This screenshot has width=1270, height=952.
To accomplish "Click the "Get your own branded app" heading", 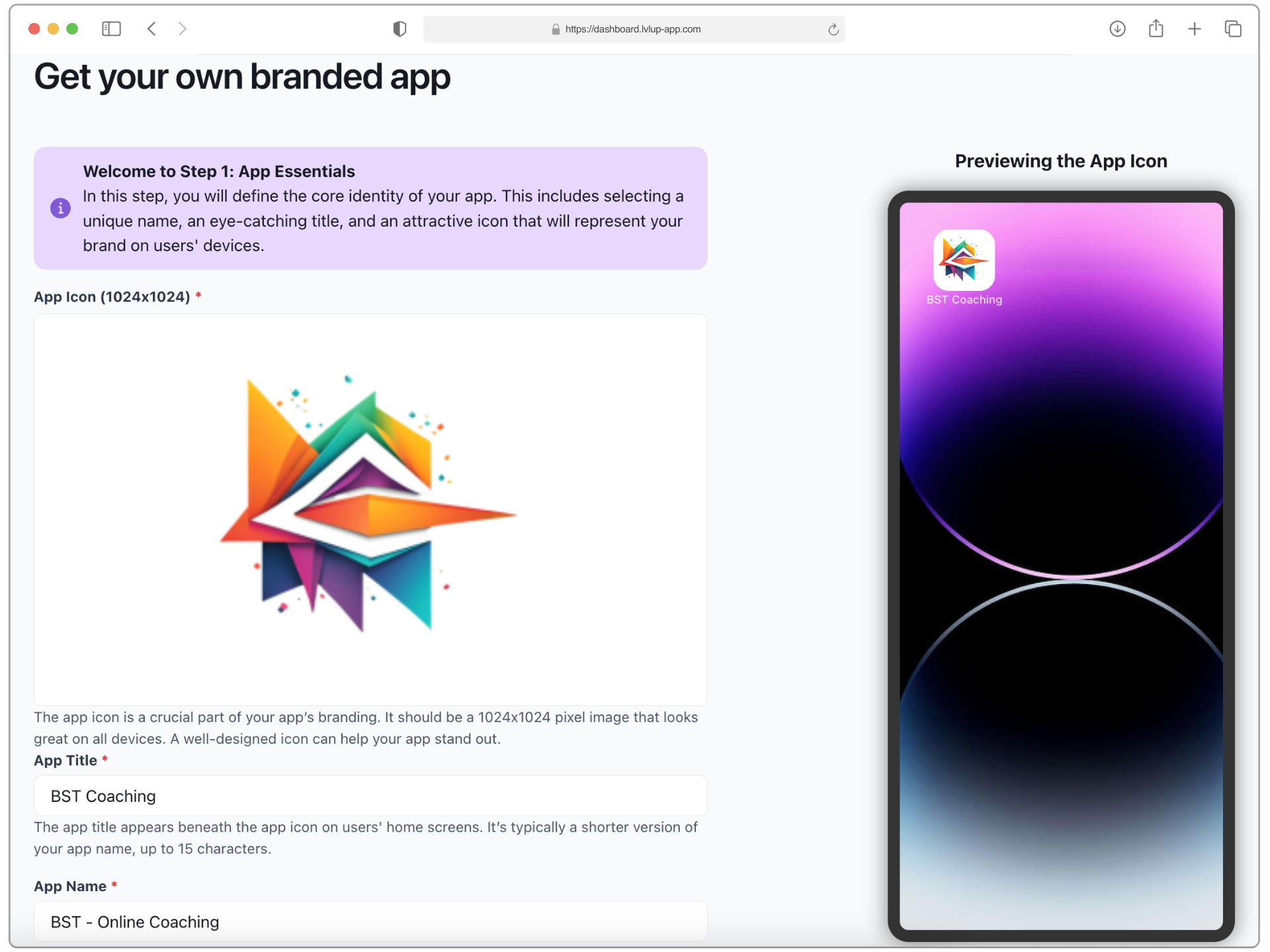I will pos(242,77).
